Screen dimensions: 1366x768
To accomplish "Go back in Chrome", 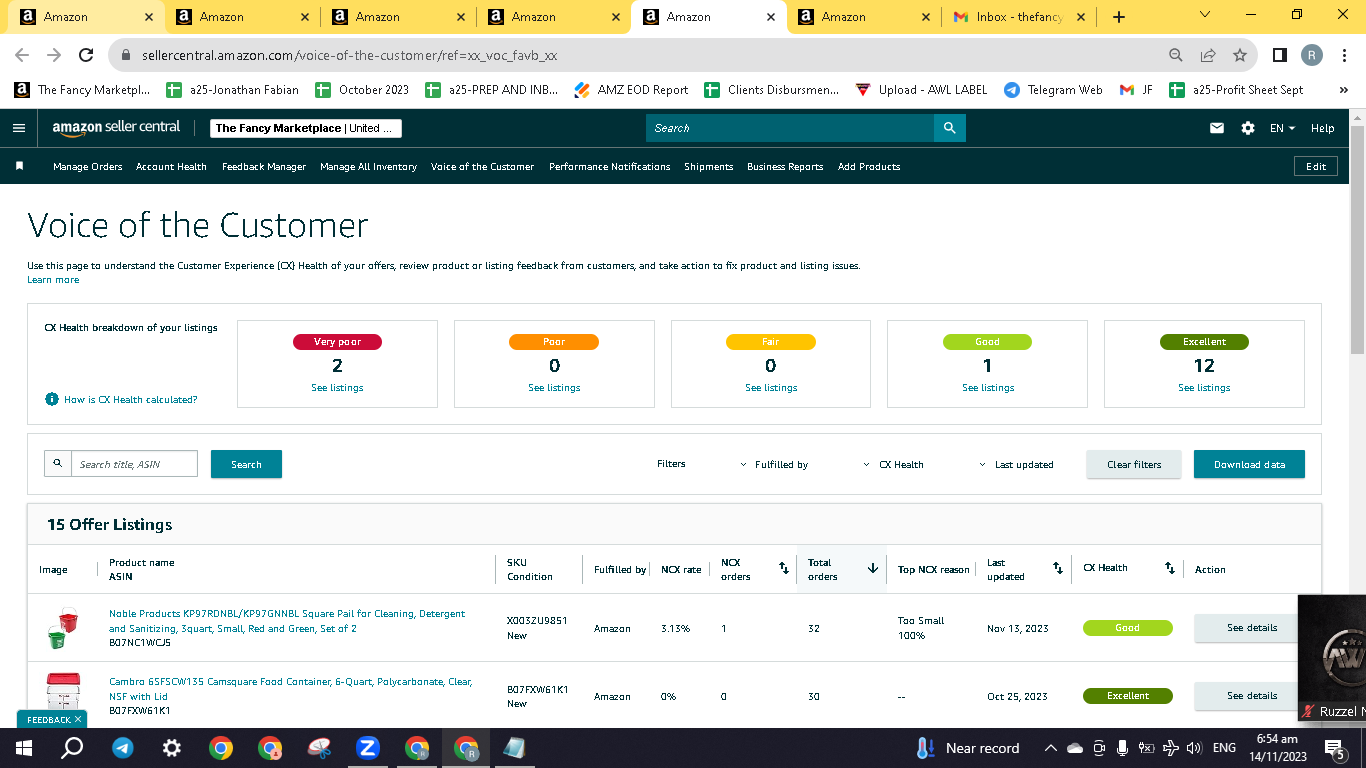I will pyautogui.click(x=22, y=55).
